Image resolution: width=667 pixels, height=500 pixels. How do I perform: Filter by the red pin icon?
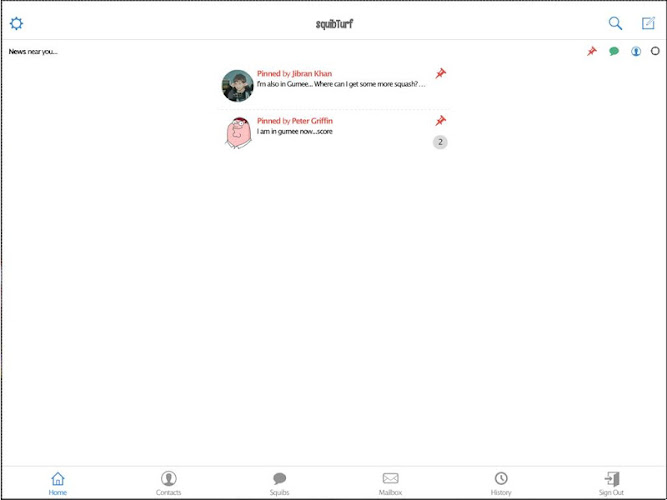[x=592, y=51]
